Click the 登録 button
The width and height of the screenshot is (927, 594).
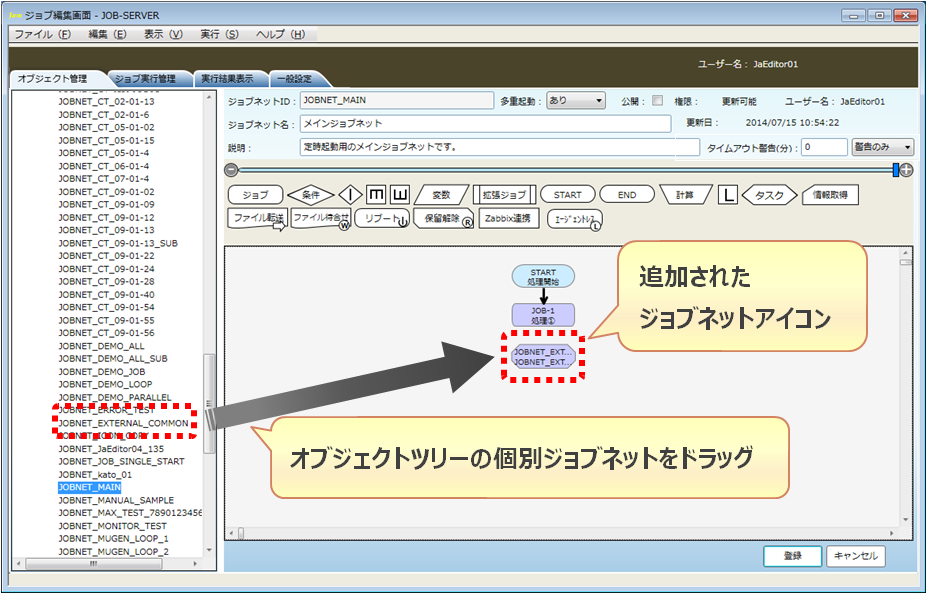[x=792, y=556]
